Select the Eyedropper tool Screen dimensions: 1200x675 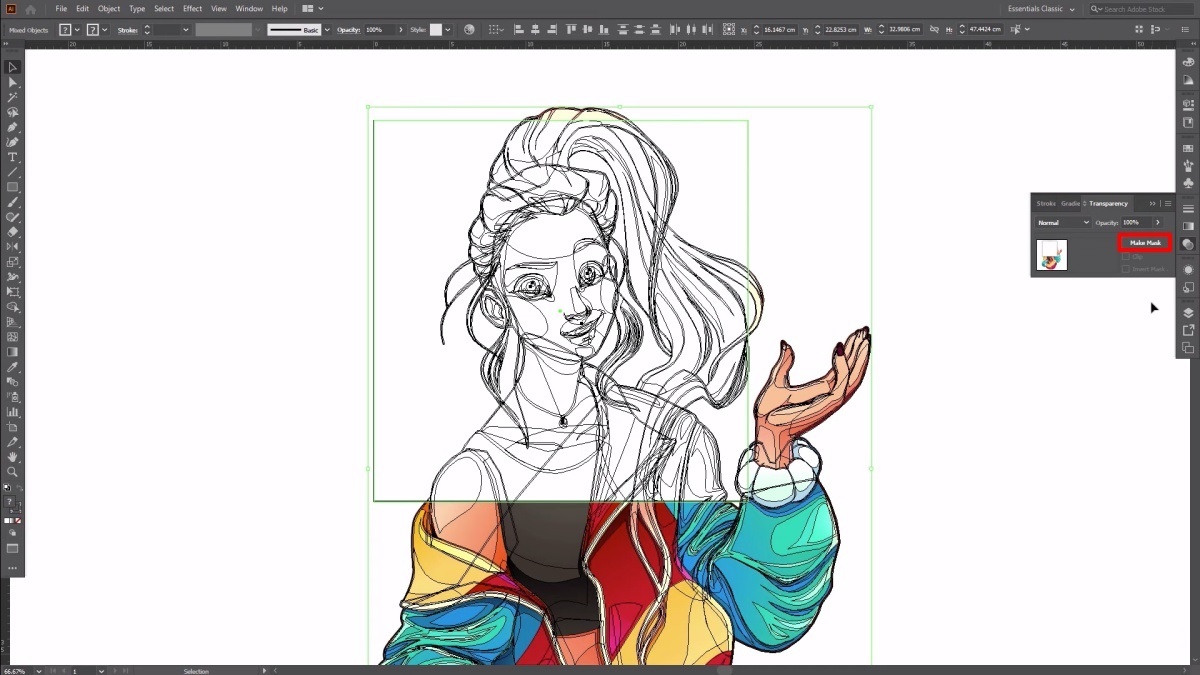pyautogui.click(x=13, y=367)
